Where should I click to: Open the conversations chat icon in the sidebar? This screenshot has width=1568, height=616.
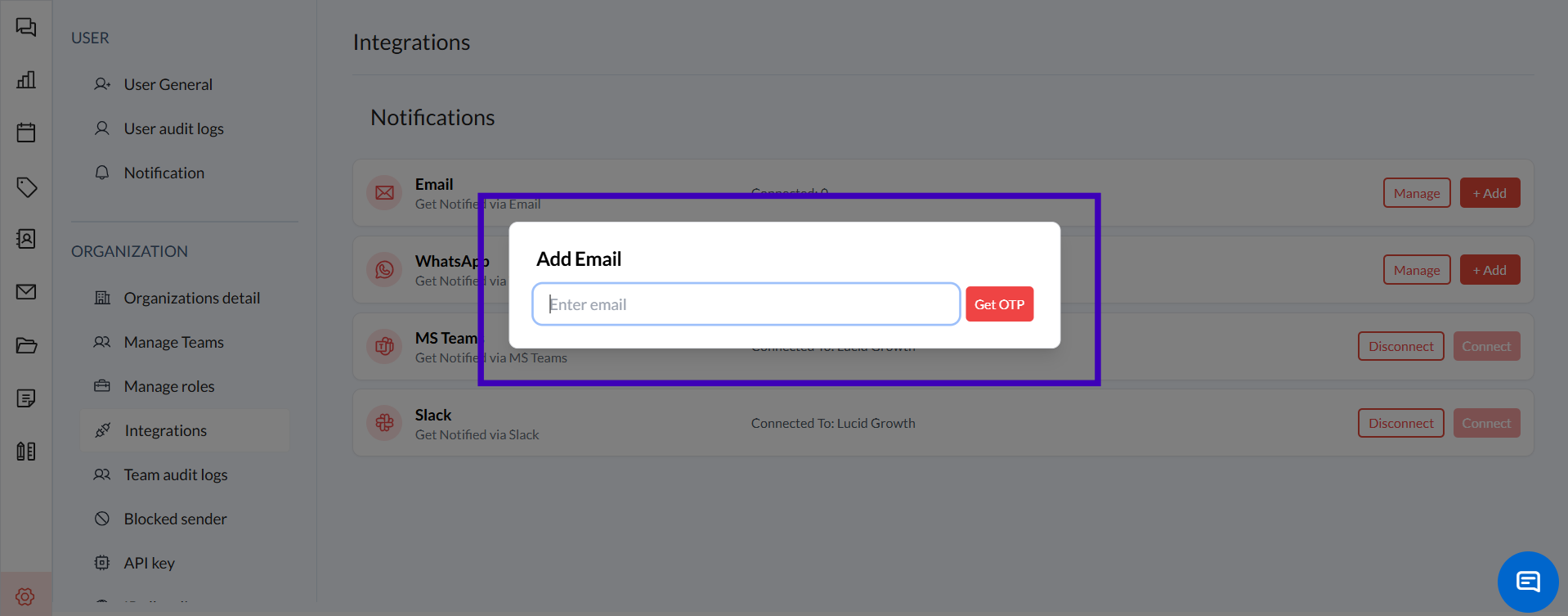tap(26, 28)
